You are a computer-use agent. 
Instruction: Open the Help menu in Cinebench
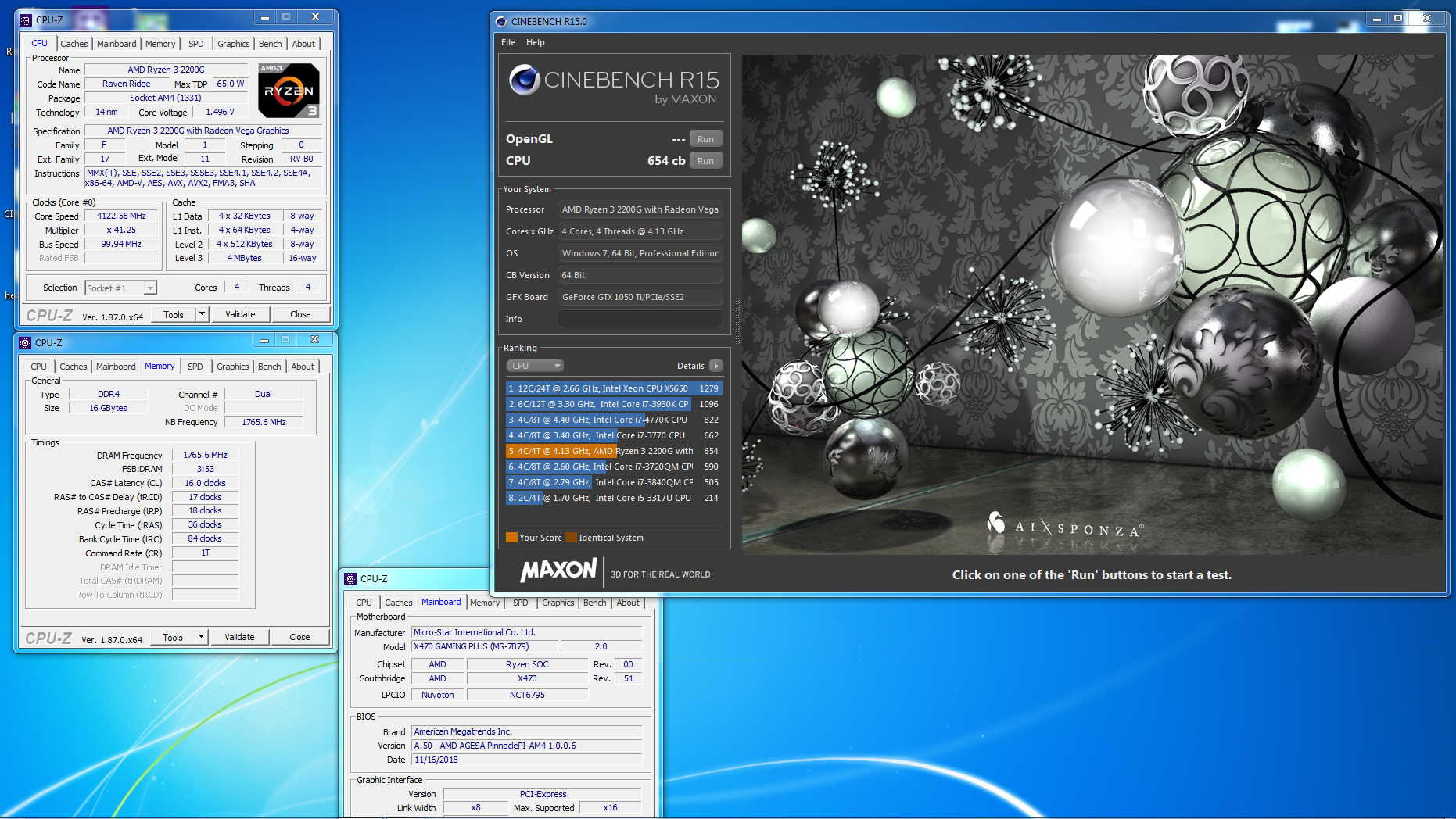536,42
